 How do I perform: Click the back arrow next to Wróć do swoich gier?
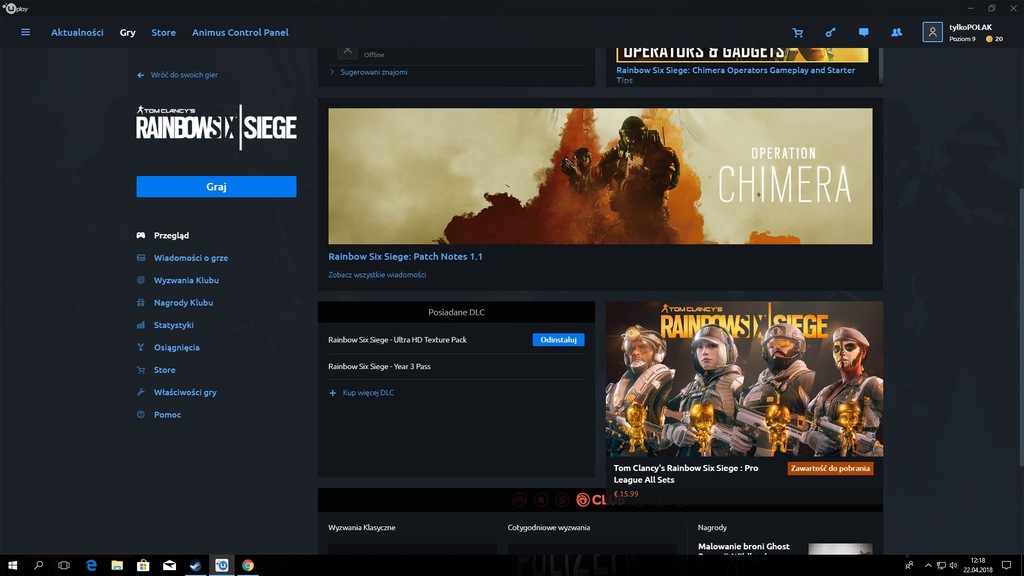(140, 75)
